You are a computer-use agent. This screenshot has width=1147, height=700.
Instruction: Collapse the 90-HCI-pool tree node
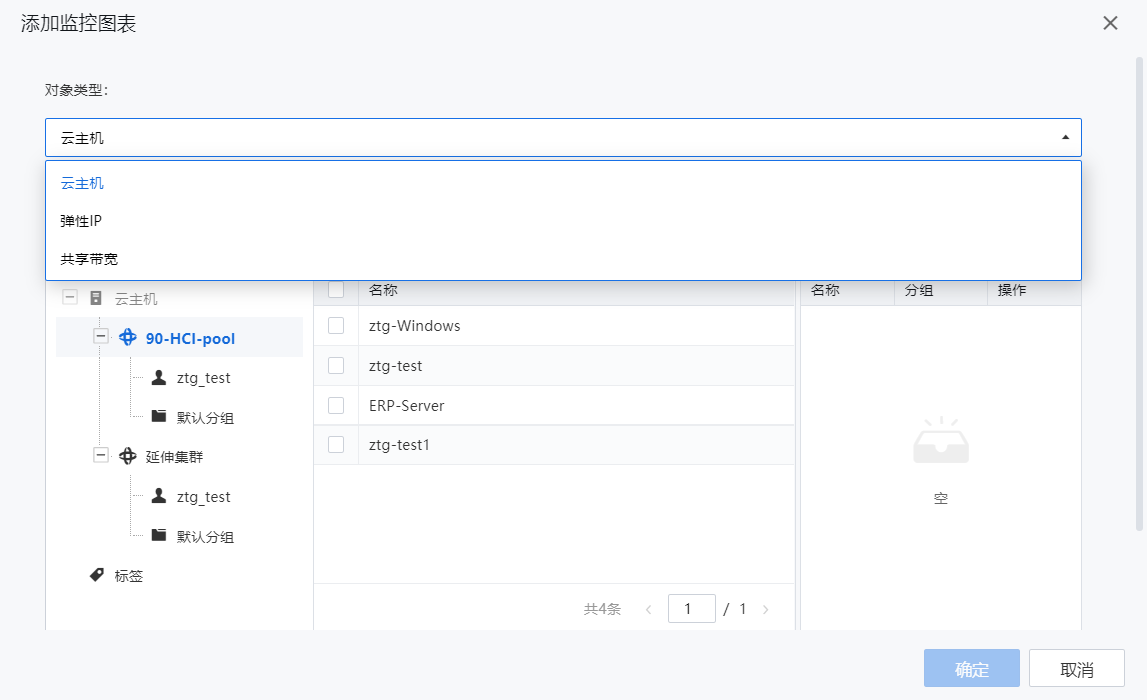pos(100,337)
